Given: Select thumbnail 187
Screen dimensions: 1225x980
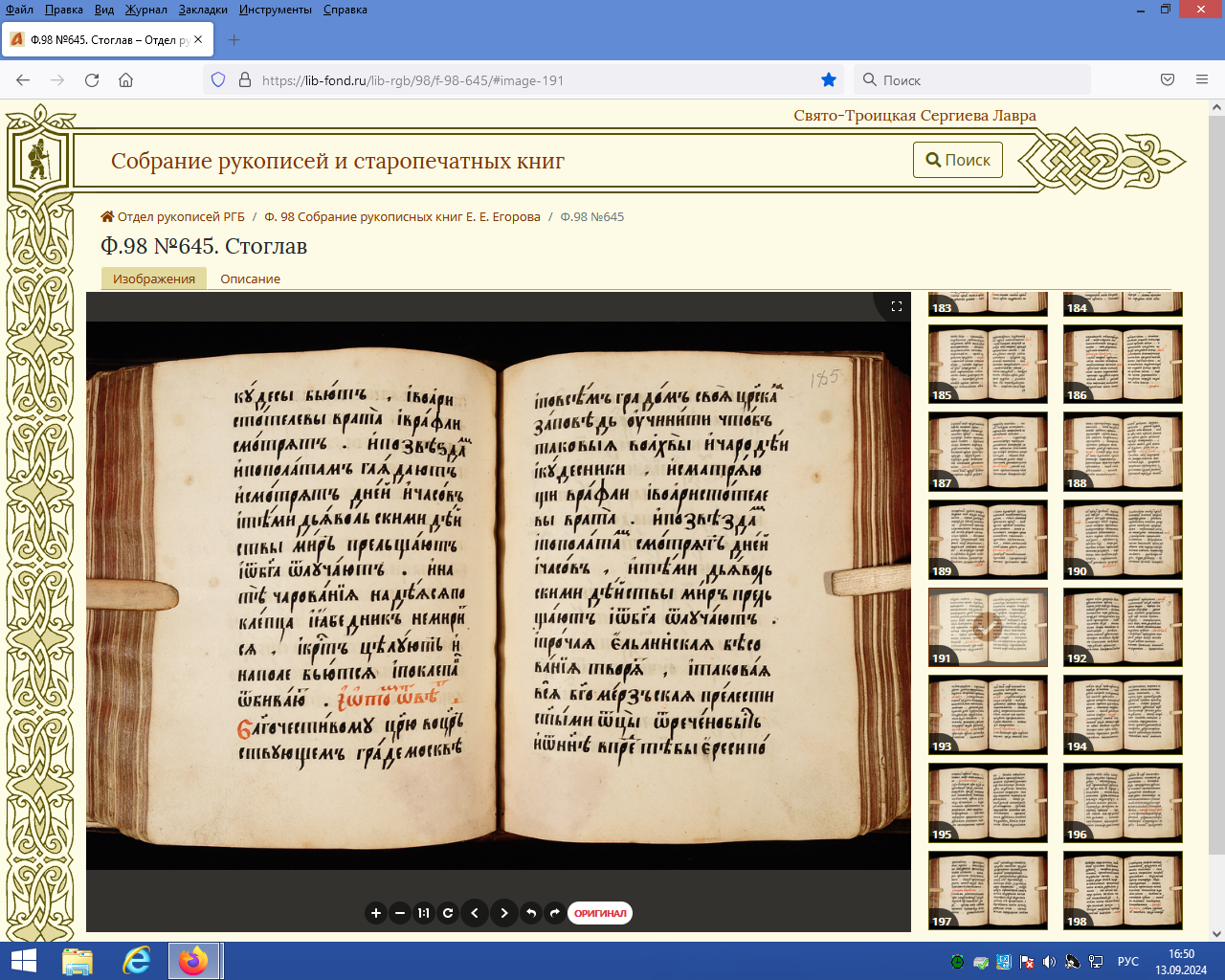Looking at the screenshot, I should pyautogui.click(x=988, y=452).
